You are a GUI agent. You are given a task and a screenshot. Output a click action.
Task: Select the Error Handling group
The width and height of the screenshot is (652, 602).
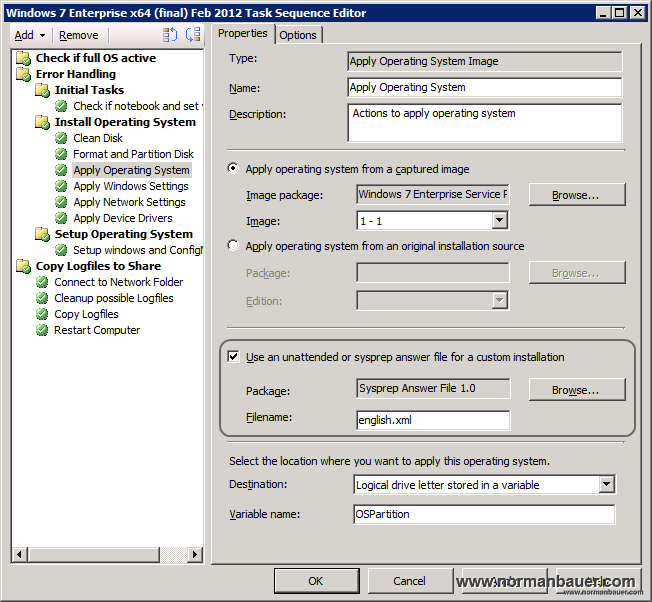coord(76,74)
